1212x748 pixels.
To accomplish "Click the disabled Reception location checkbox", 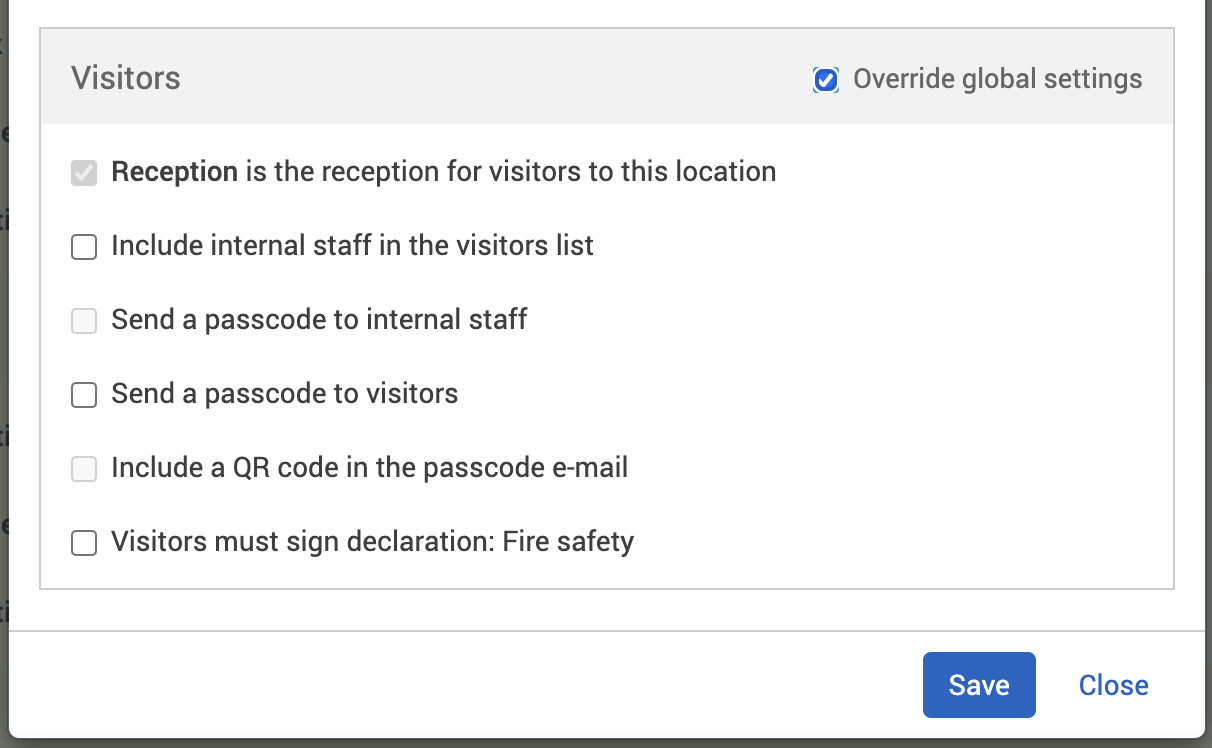I will coord(84,172).
